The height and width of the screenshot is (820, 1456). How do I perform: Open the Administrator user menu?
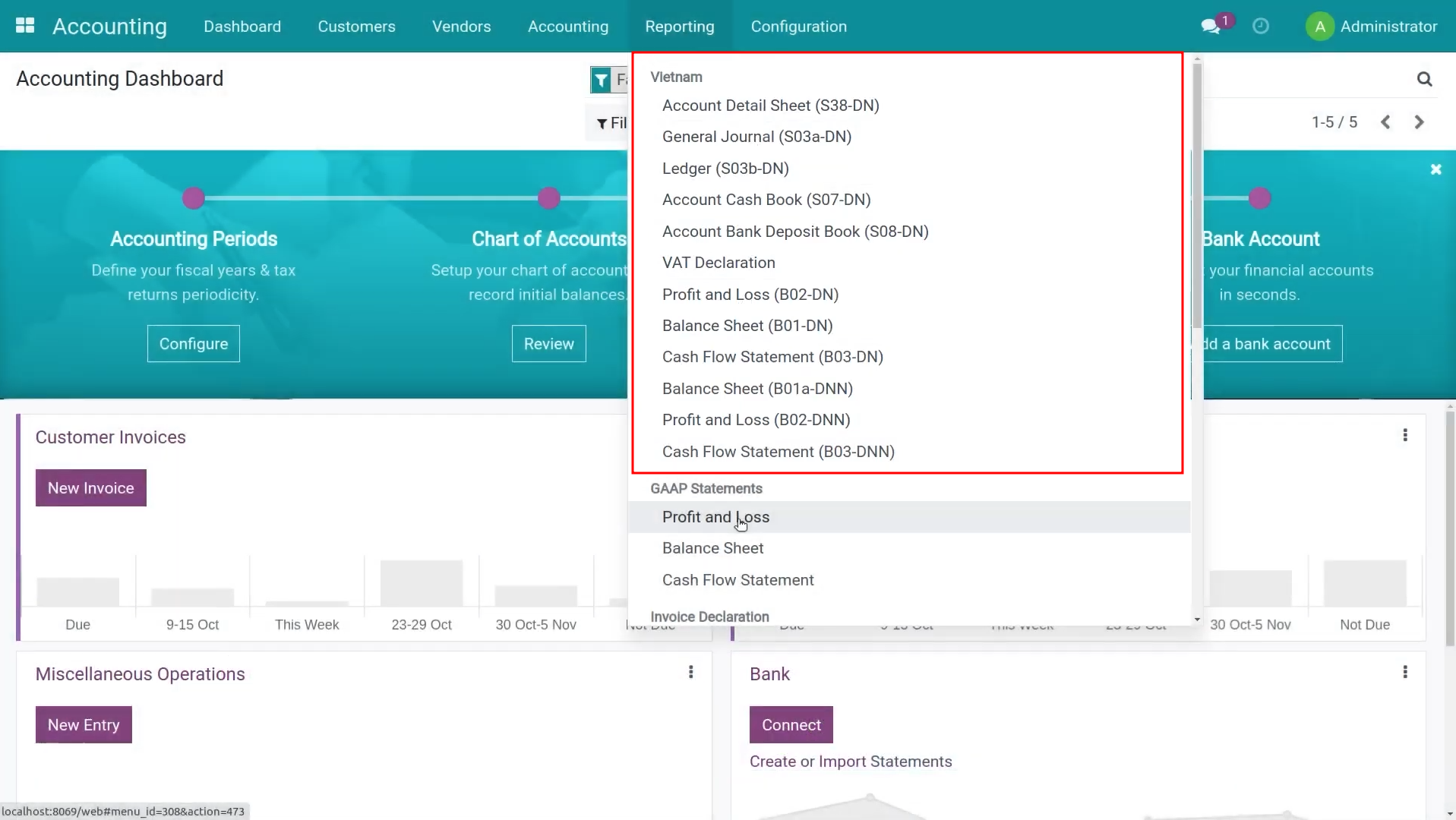pos(1372,27)
